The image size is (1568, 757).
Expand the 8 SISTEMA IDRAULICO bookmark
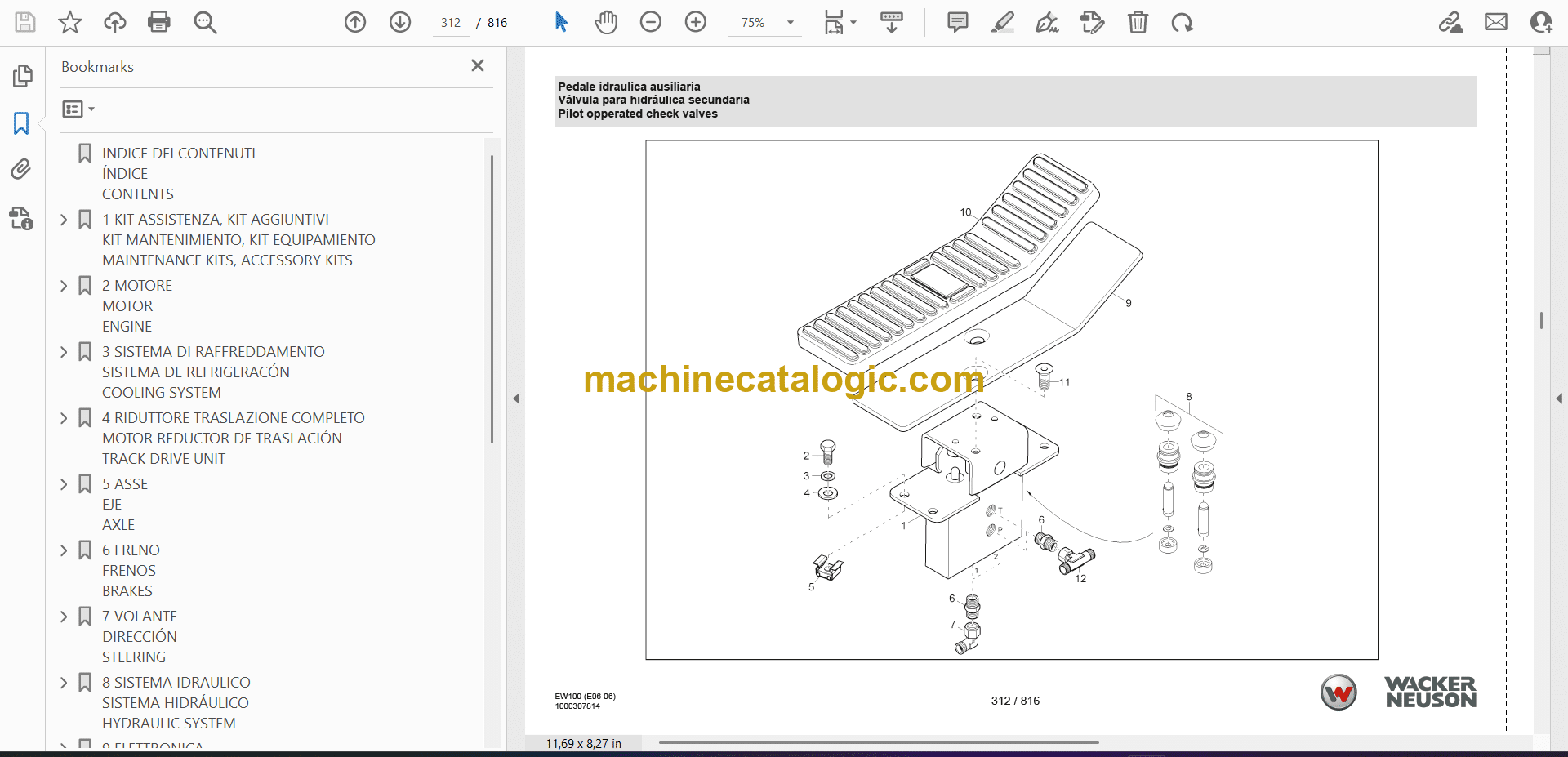tap(64, 683)
